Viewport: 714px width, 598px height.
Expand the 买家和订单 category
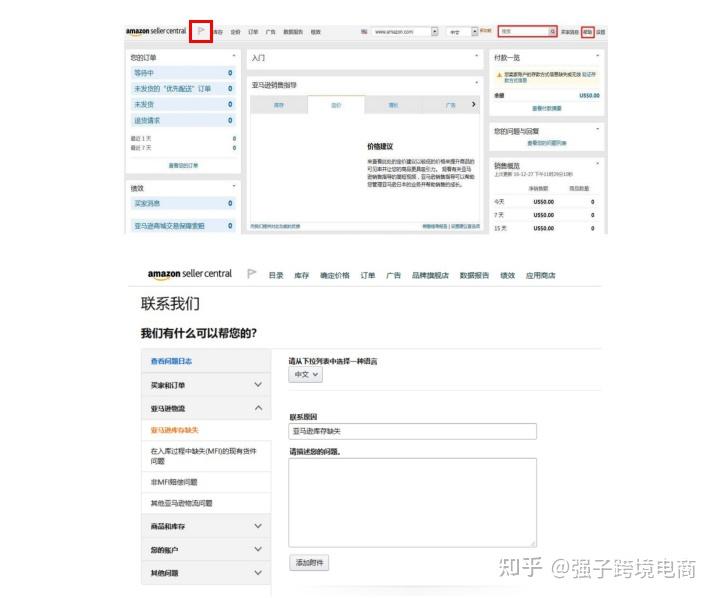(x=258, y=385)
